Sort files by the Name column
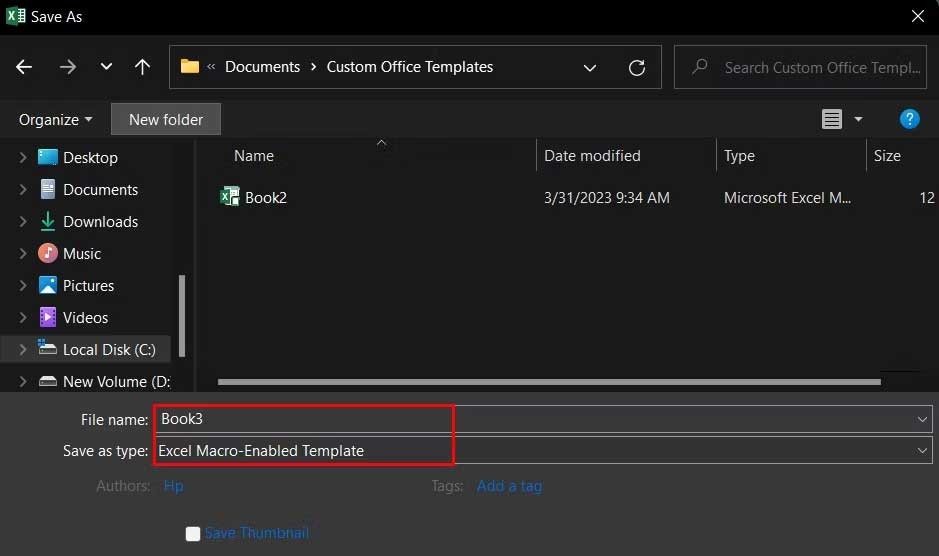This screenshot has width=939, height=556. [x=254, y=156]
